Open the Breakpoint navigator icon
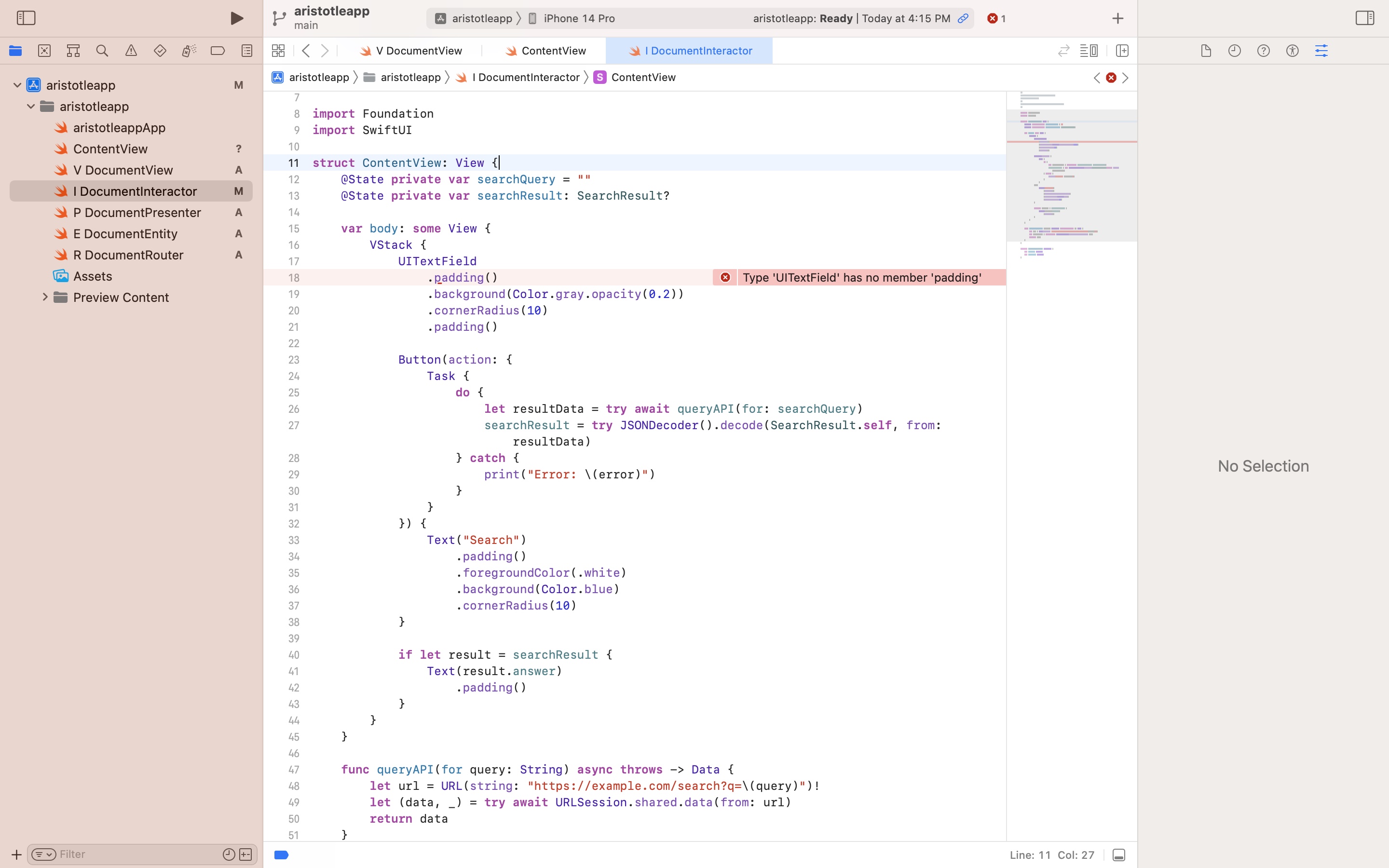The width and height of the screenshot is (1389, 868). (218, 51)
